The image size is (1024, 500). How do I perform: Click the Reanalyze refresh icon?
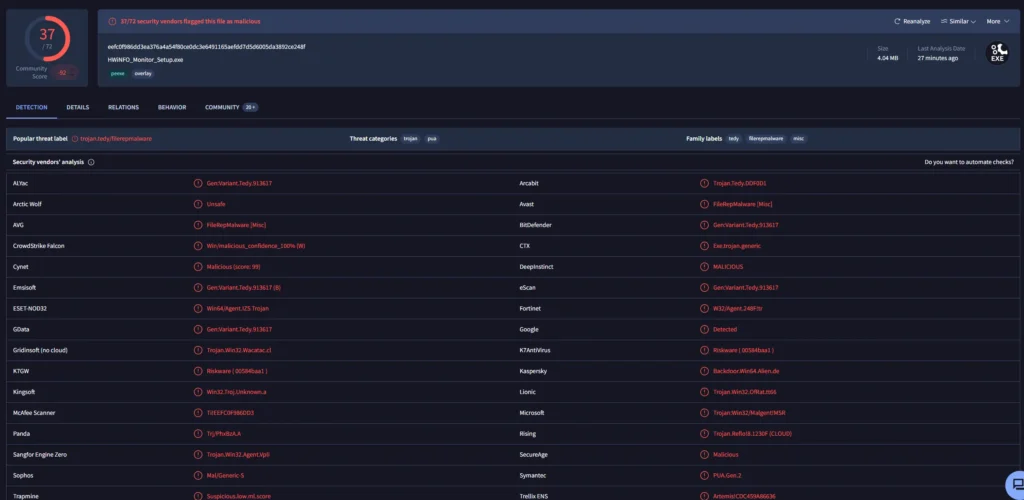(897, 21)
